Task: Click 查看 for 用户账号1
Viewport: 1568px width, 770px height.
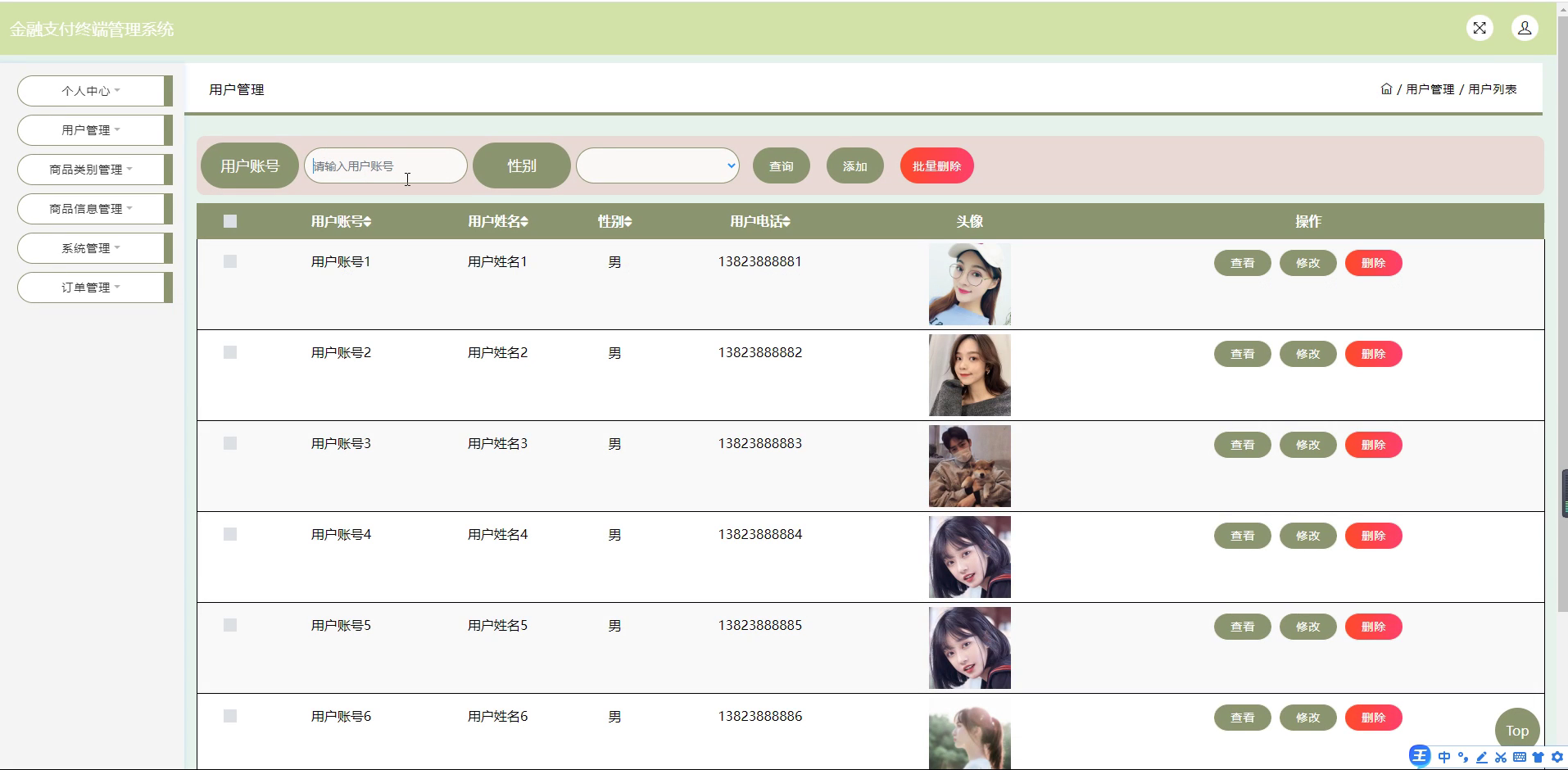Action: point(1243,263)
